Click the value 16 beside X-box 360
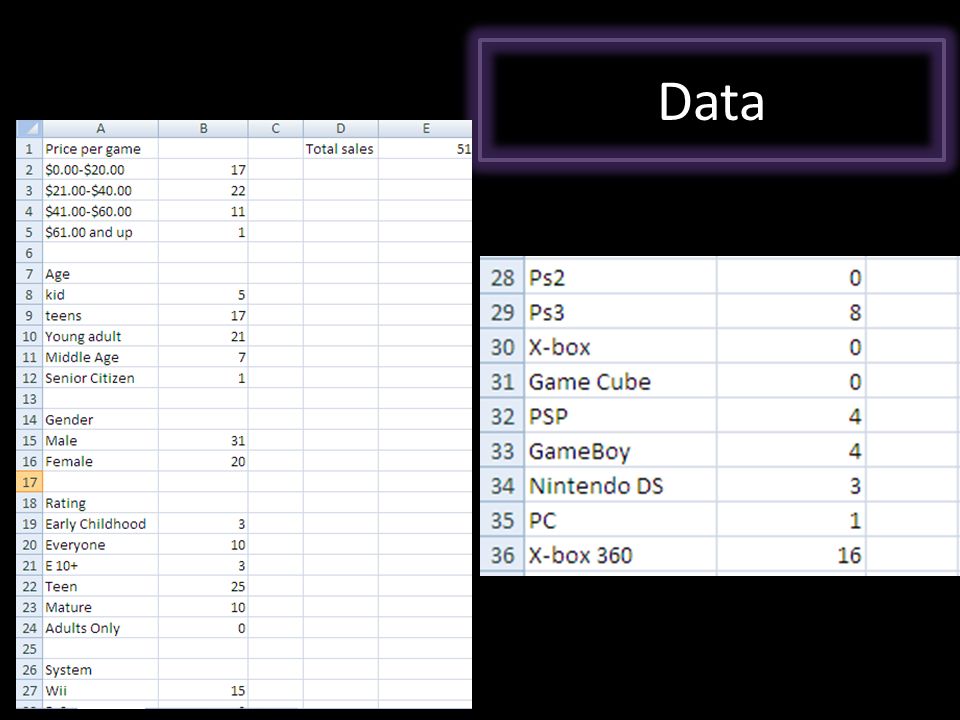Viewport: 960px width, 720px height. click(x=790, y=555)
